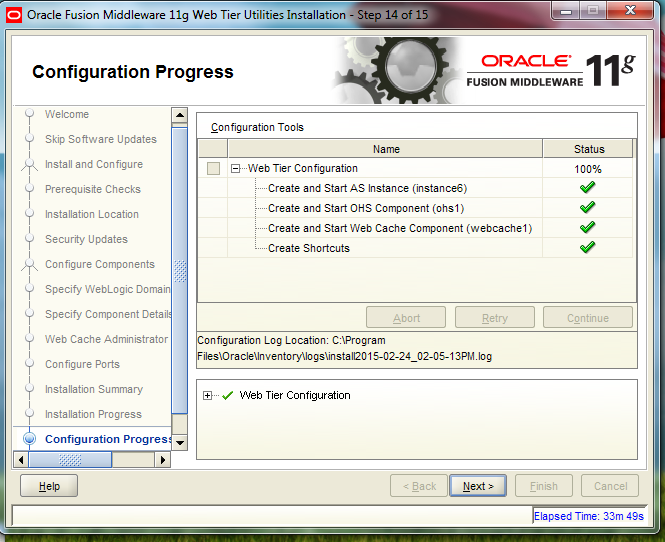Click the Elapsed Time status text
Image resolution: width=665 pixels, height=542 pixels.
pos(589,516)
